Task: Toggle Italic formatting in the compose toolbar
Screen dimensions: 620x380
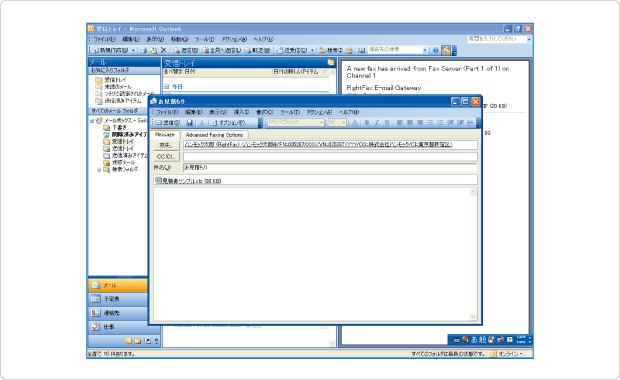Action: point(377,123)
